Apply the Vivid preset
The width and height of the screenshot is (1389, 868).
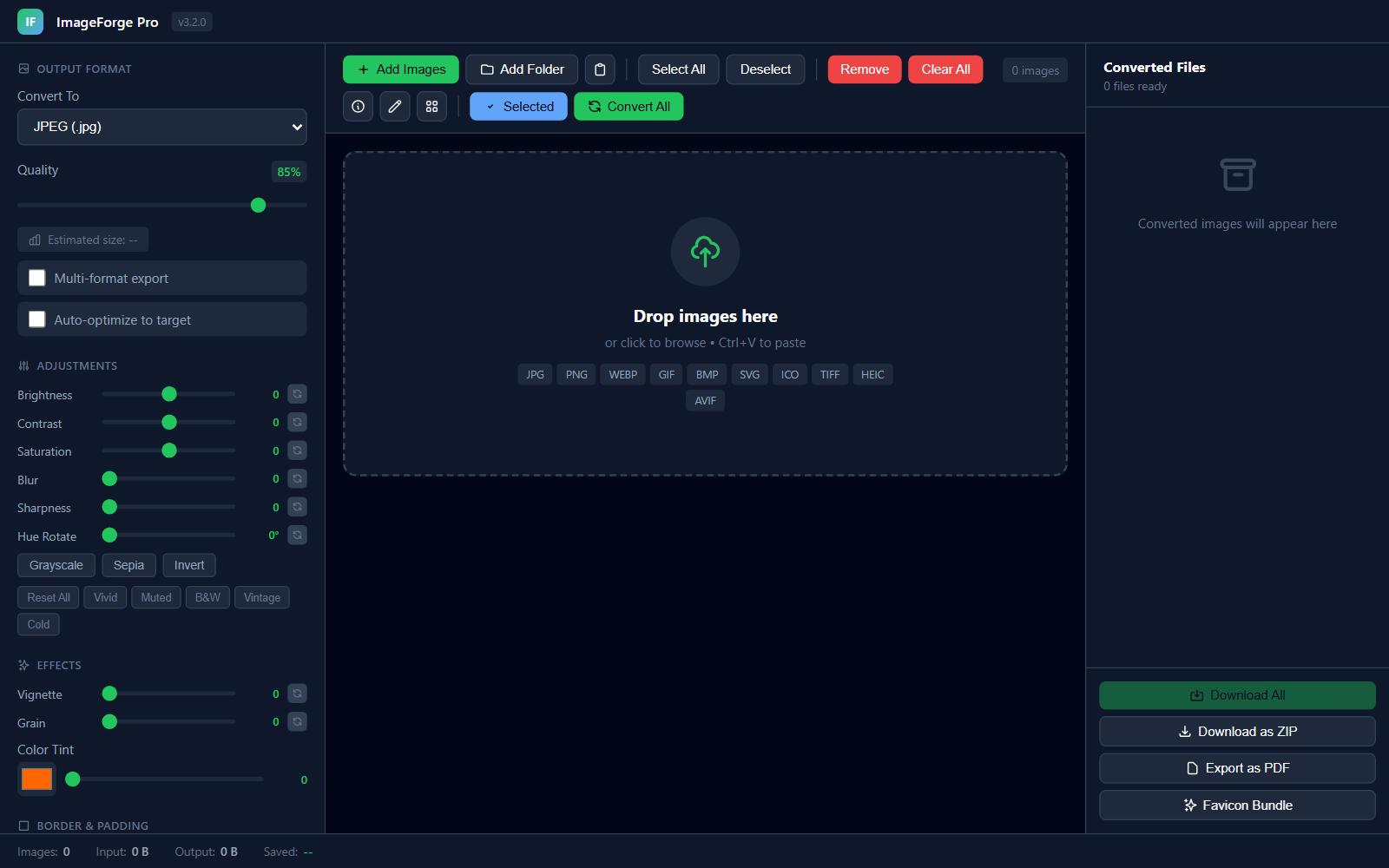(x=105, y=597)
